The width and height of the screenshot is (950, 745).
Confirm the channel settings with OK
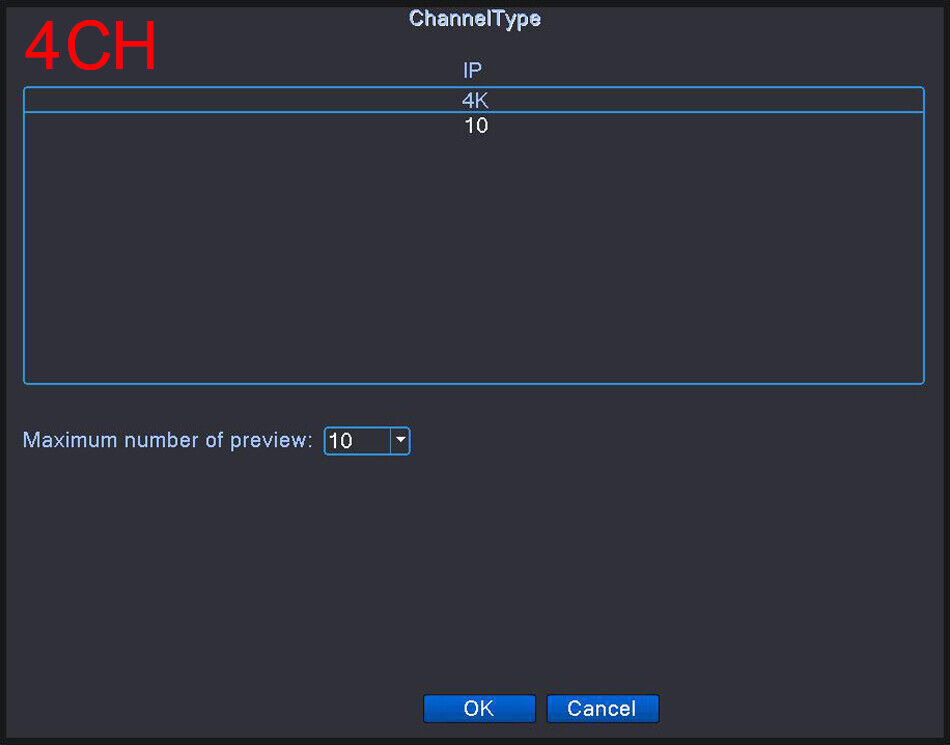(479, 708)
